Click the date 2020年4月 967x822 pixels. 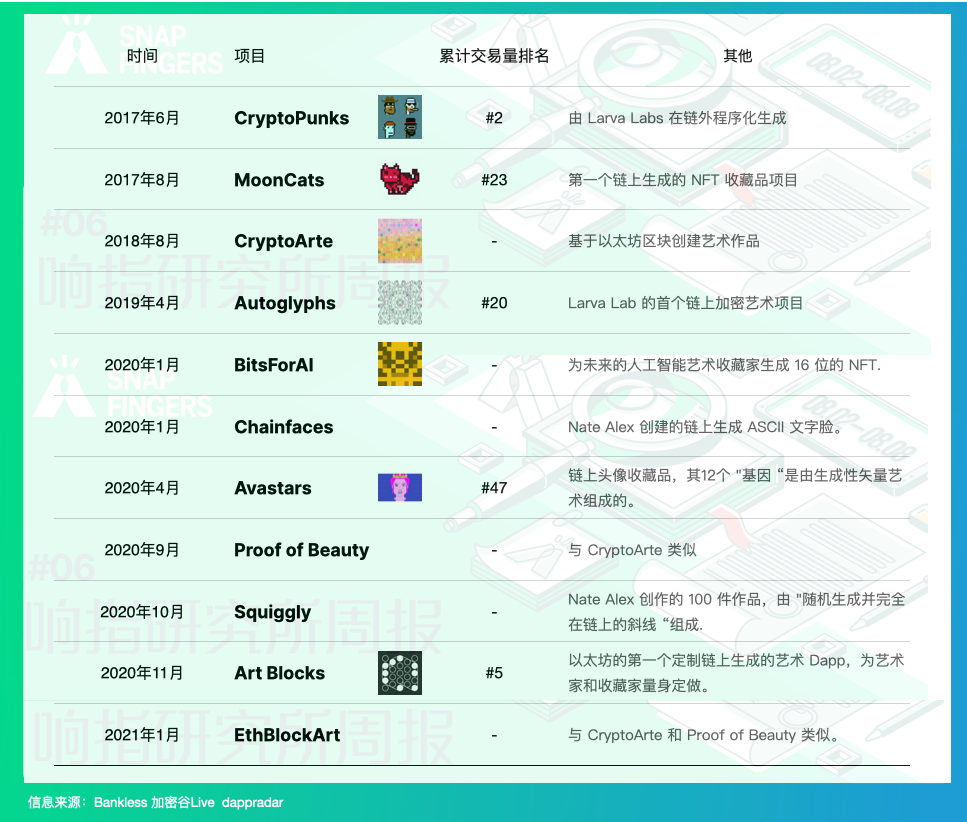pyautogui.click(x=142, y=488)
